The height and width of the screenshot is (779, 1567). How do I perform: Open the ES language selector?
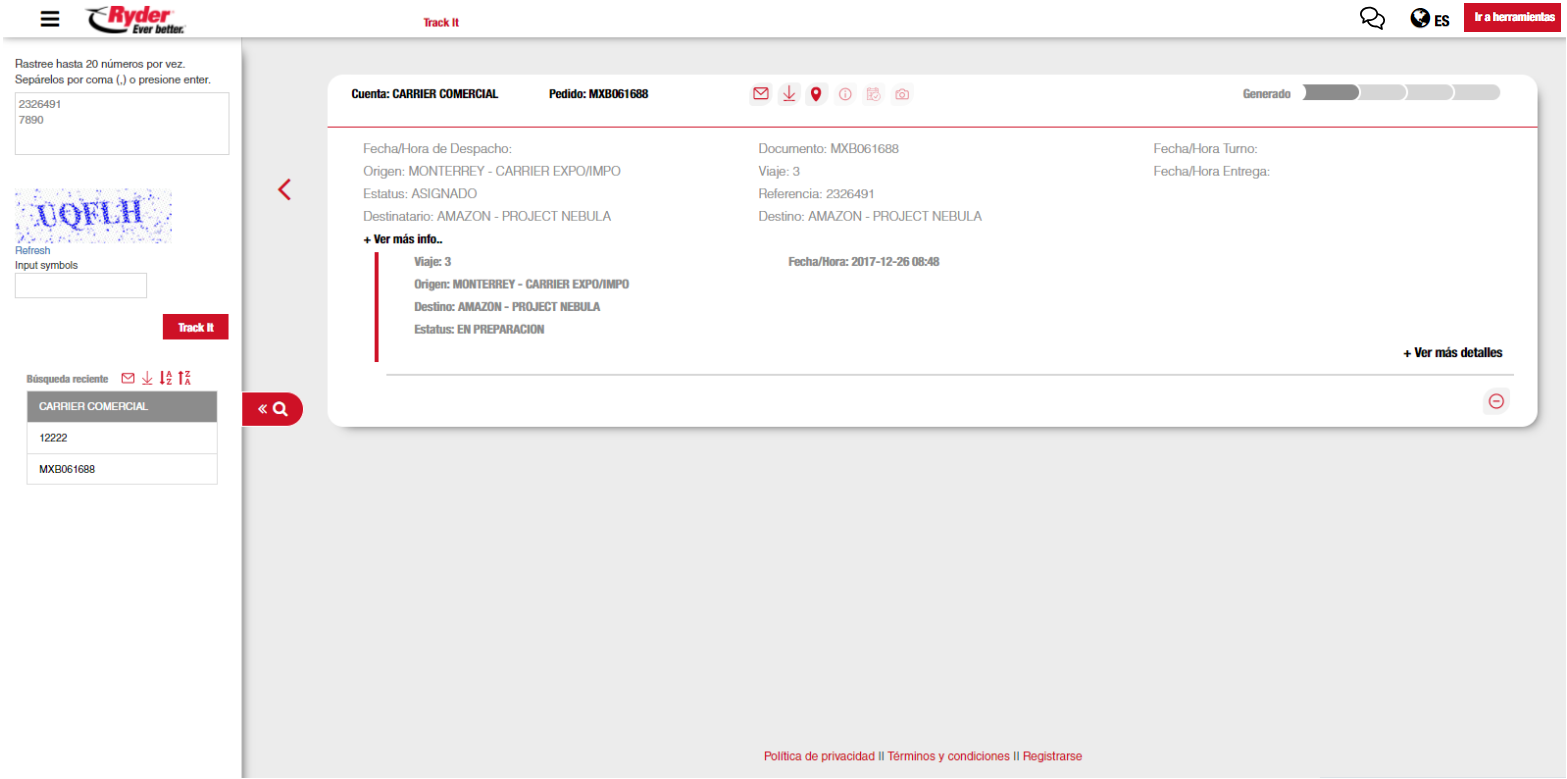tap(1429, 19)
